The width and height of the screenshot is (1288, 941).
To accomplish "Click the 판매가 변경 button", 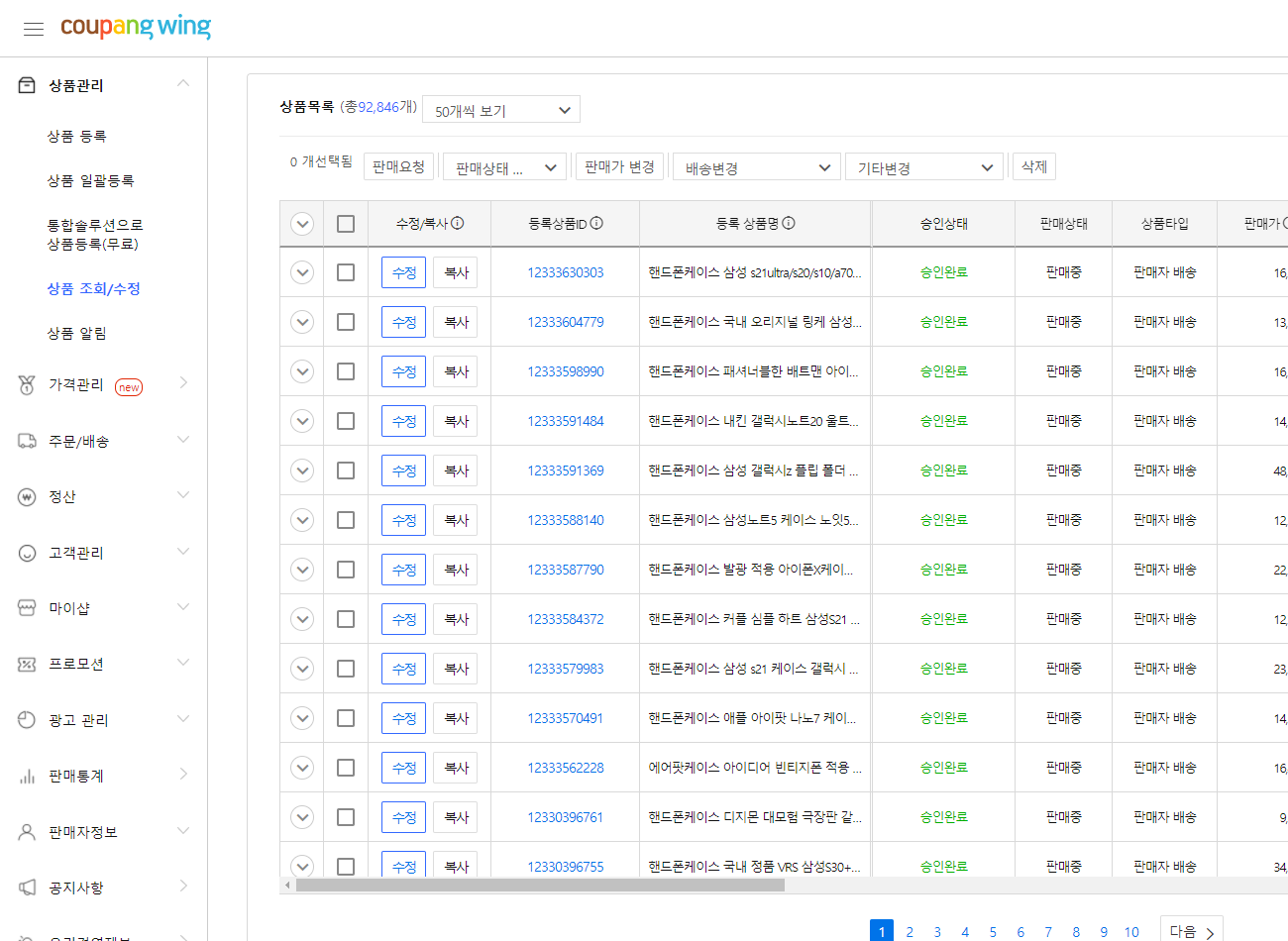I will point(619,166).
